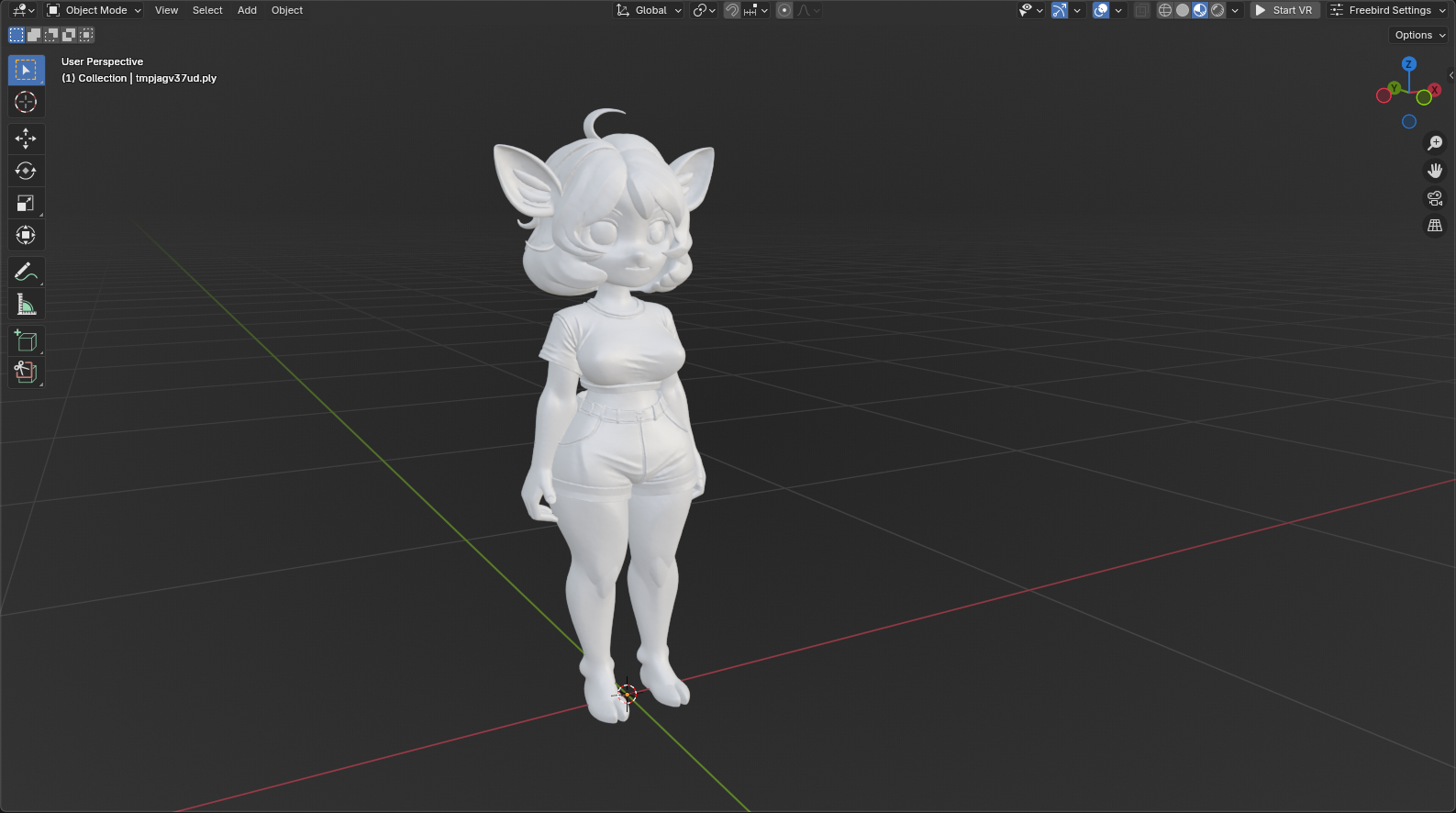This screenshot has height=813, width=1456.
Task: Click the negative X axis gizmo circle
Action: (x=1384, y=95)
